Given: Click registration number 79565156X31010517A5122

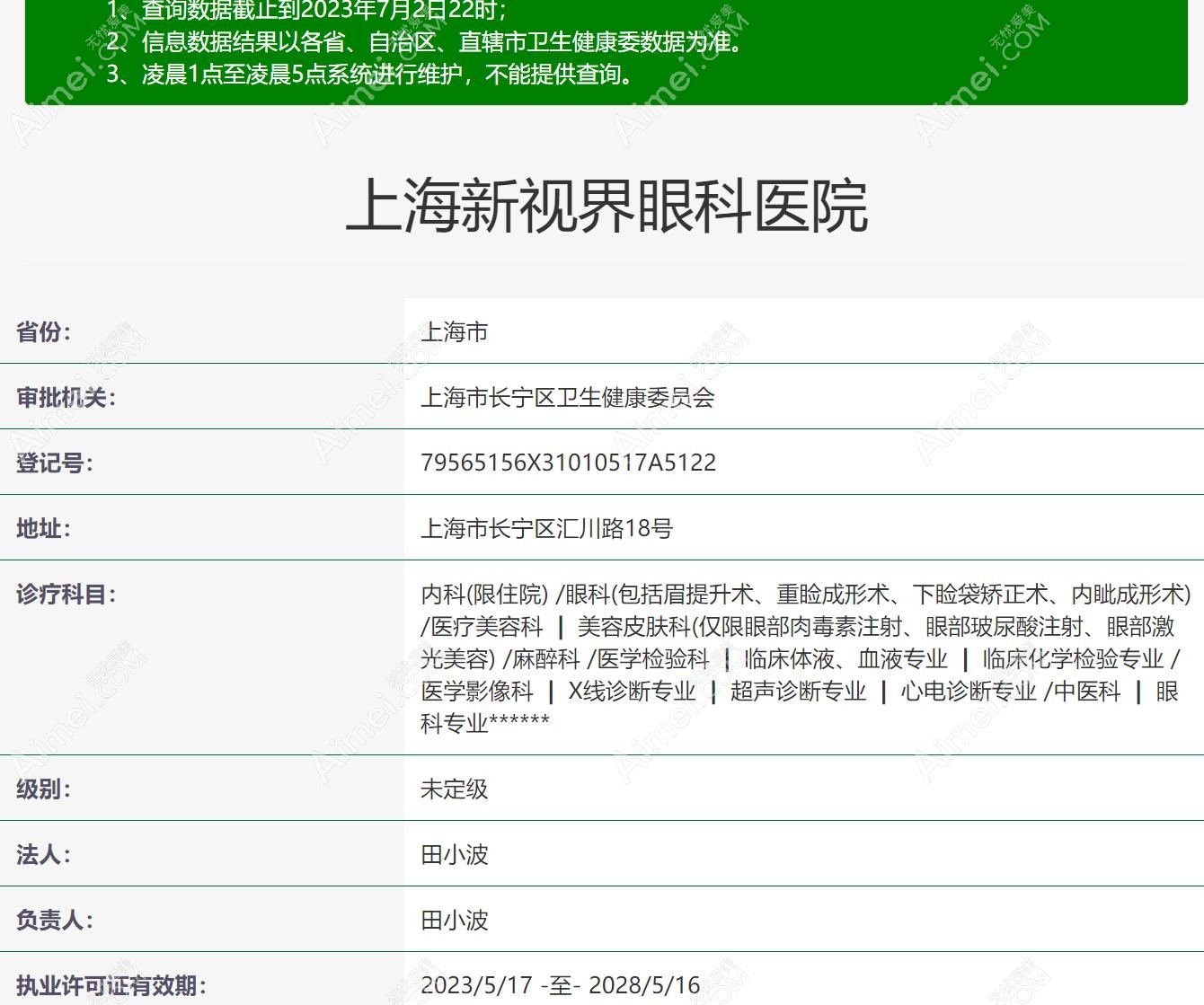Looking at the screenshot, I should 569,463.
